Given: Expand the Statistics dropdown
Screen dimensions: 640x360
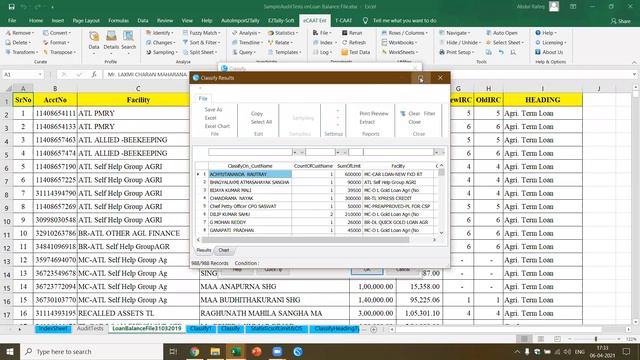Looking at the screenshot, I should tap(283, 33).
